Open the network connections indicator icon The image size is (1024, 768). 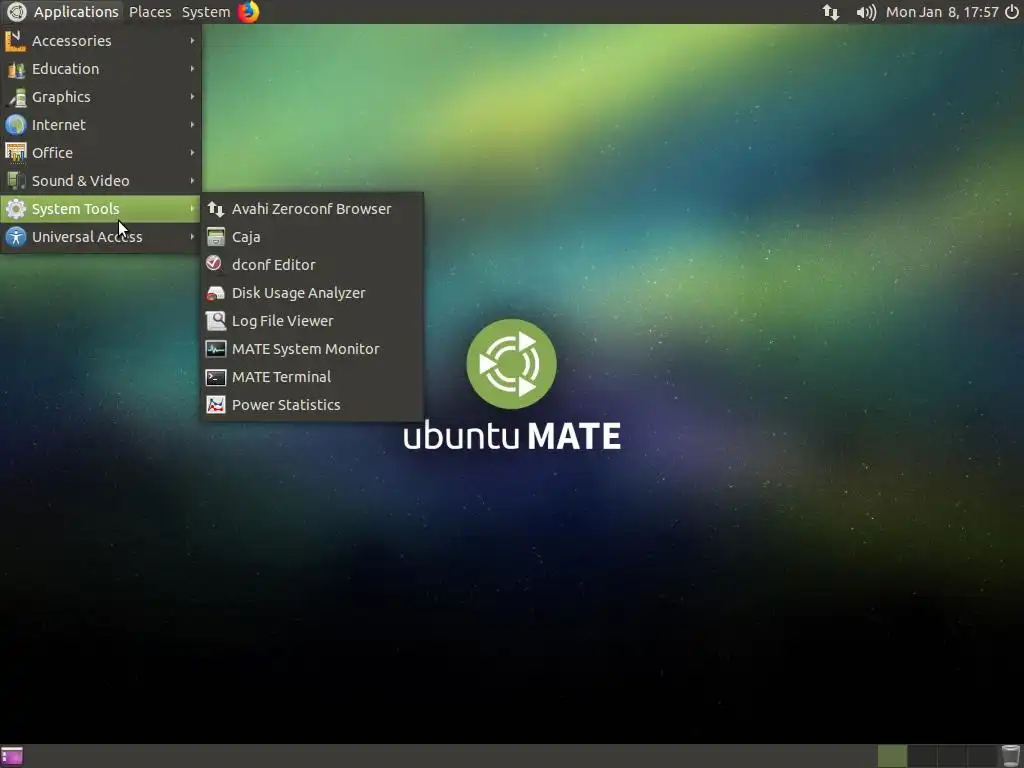click(831, 12)
